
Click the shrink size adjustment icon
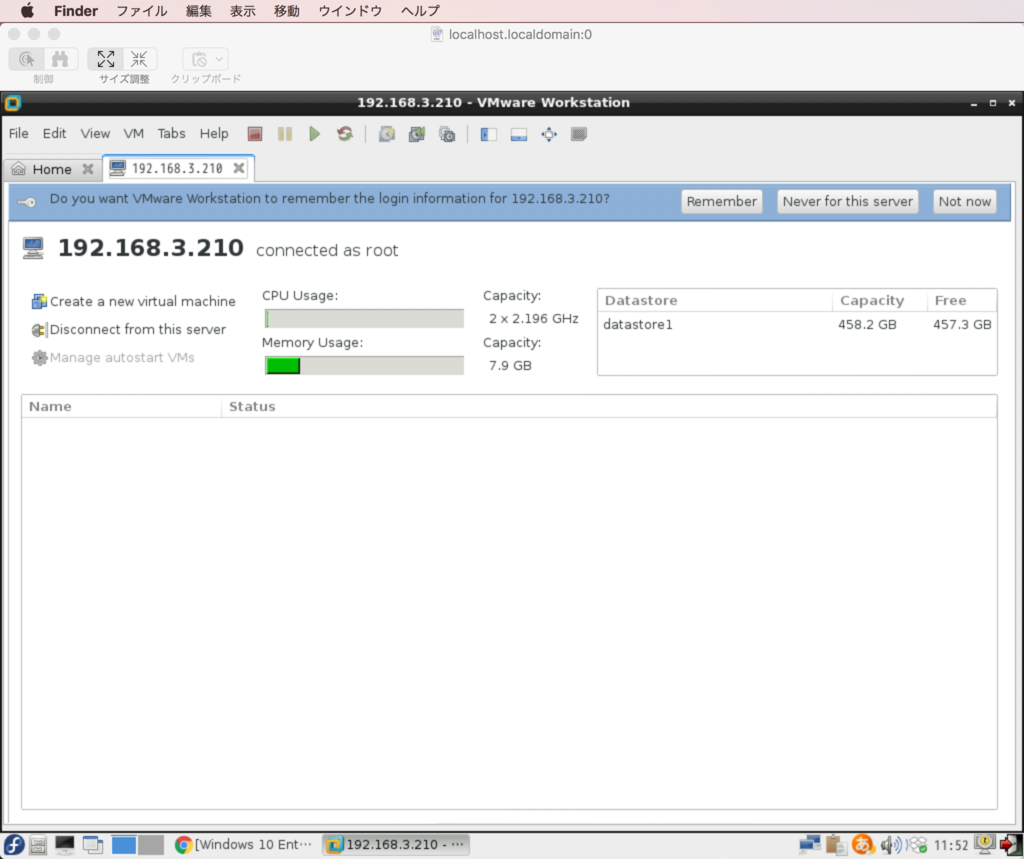[x=139, y=59]
